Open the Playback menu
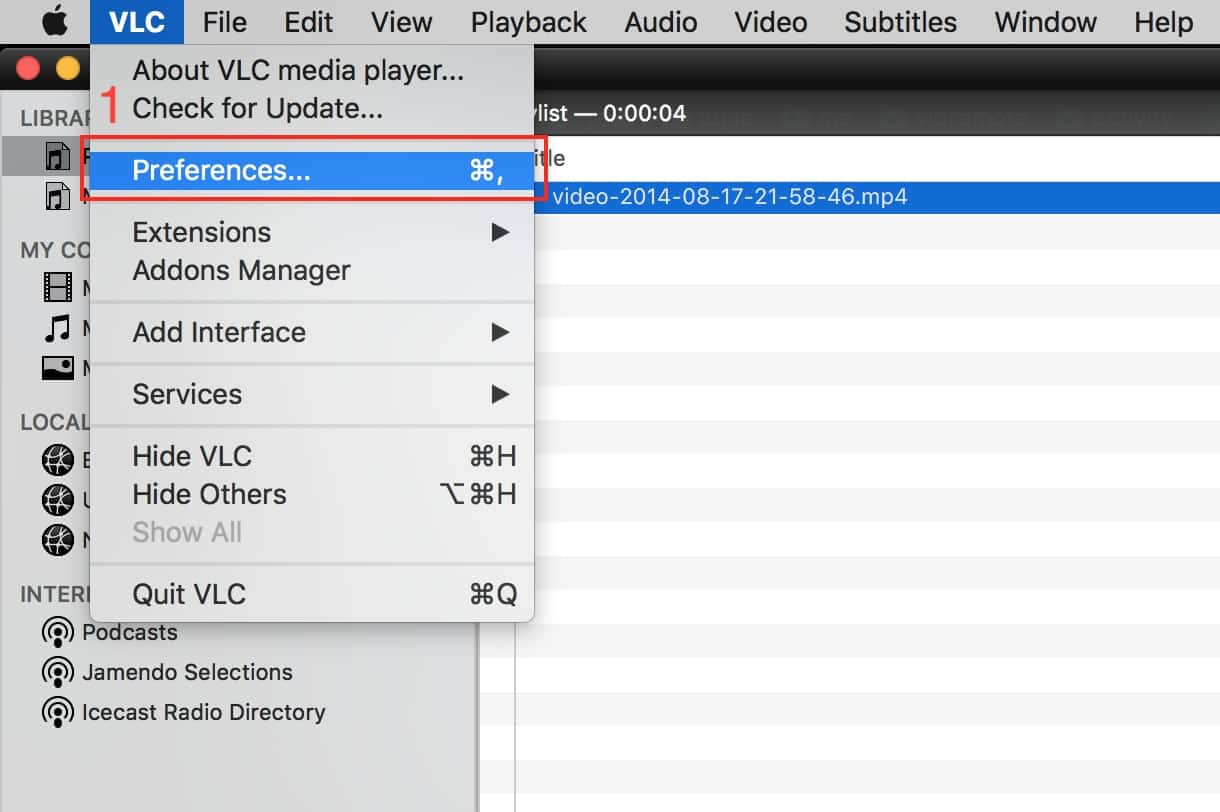The image size is (1220, 812). click(529, 21)
